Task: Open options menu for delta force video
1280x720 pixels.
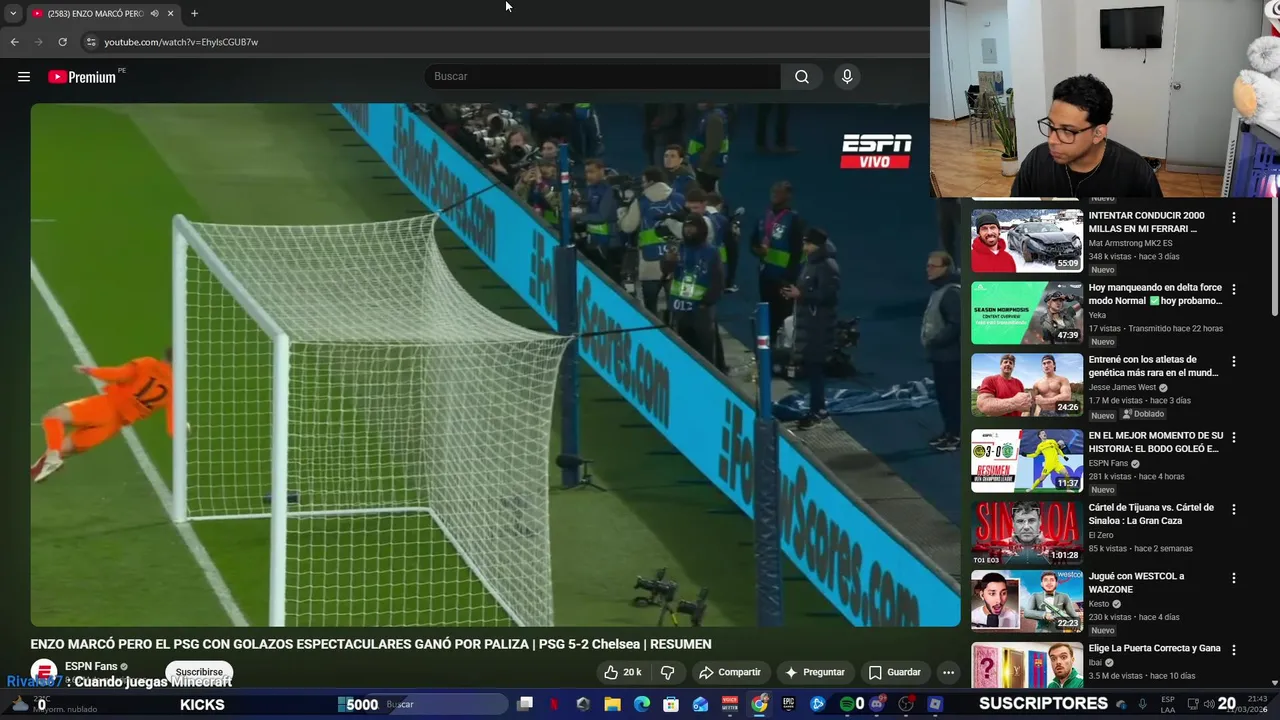Action: click(1233, 289)
